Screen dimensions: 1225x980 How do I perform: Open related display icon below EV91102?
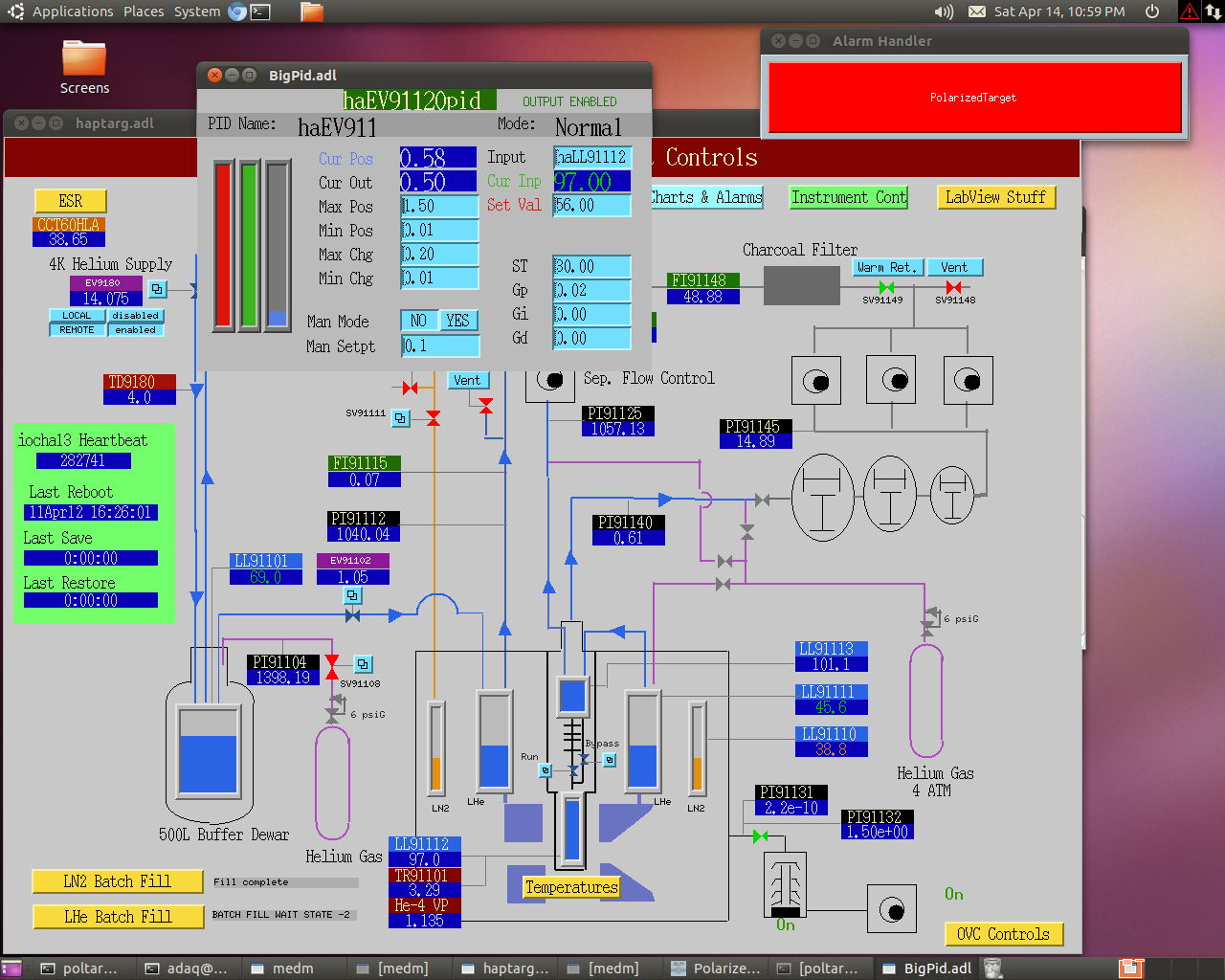[x=353, y=595]
